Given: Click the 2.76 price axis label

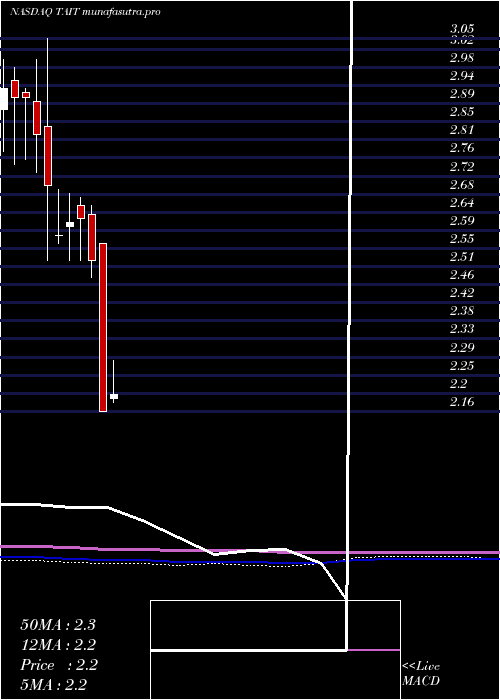Looking at the screenshot, I should (462, 148).
